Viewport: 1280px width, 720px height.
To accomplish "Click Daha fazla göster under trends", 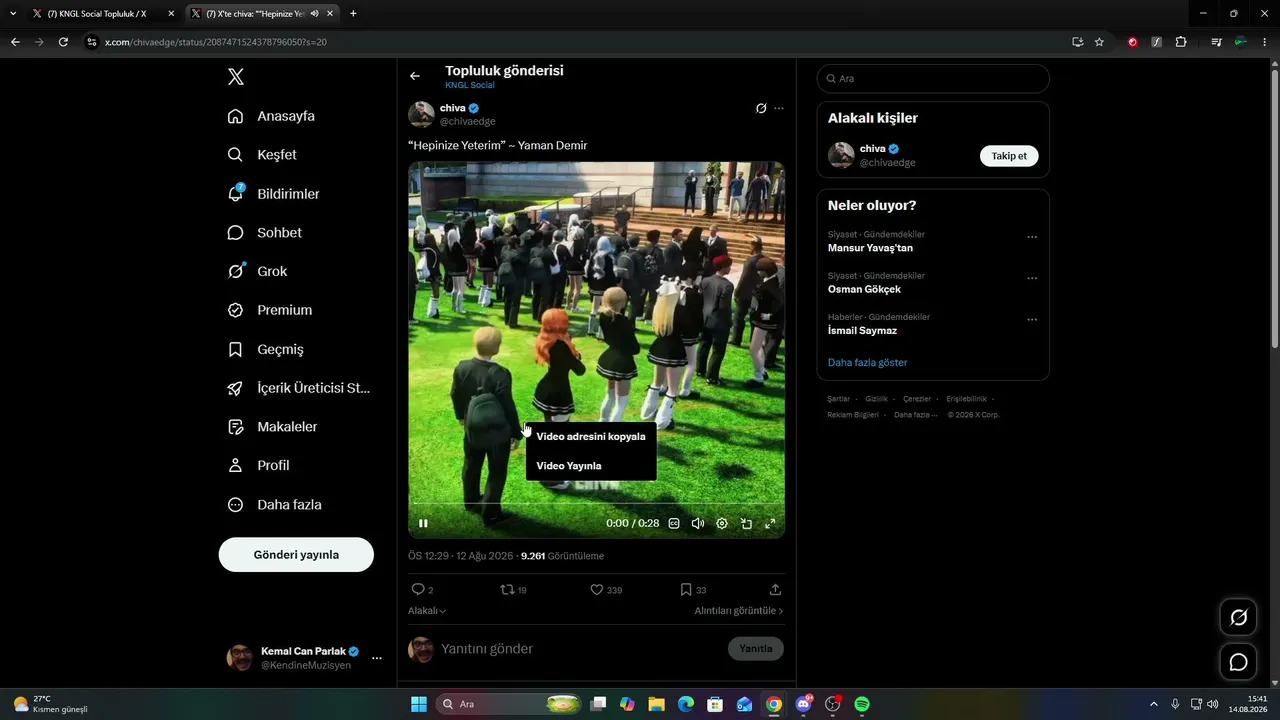I will pyautogui.click(x=868, y=363).
